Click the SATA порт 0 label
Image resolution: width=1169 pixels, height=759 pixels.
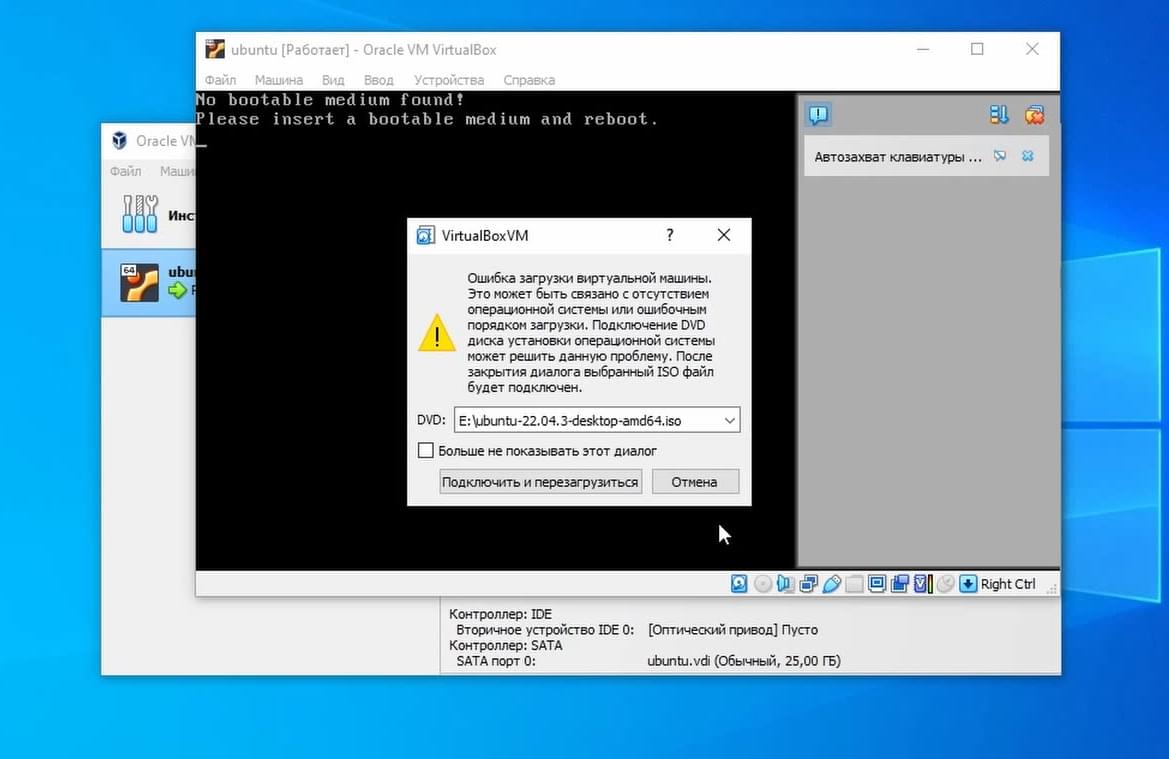coord(496,661)
